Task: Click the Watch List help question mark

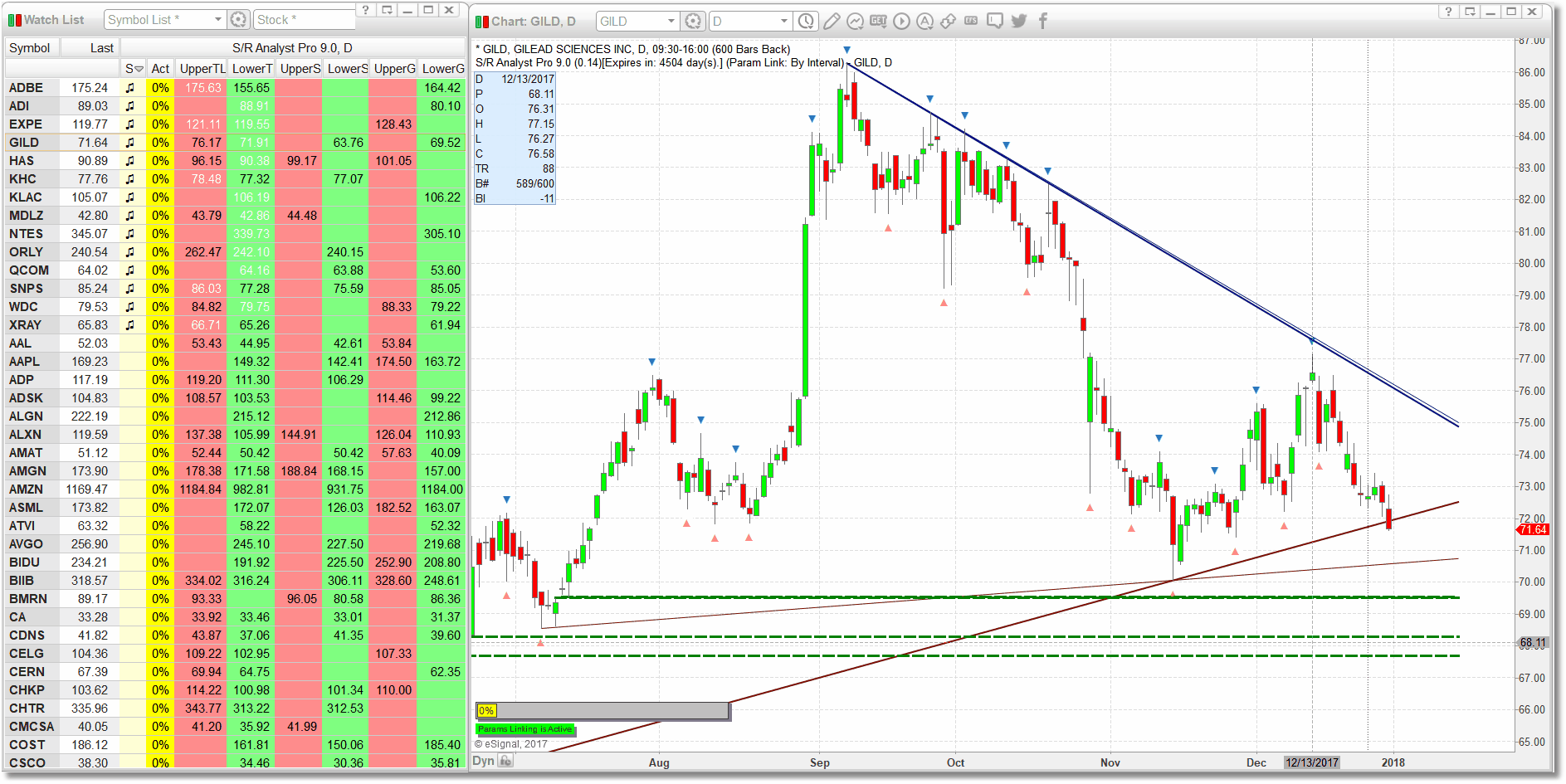Action: point(366,10)
